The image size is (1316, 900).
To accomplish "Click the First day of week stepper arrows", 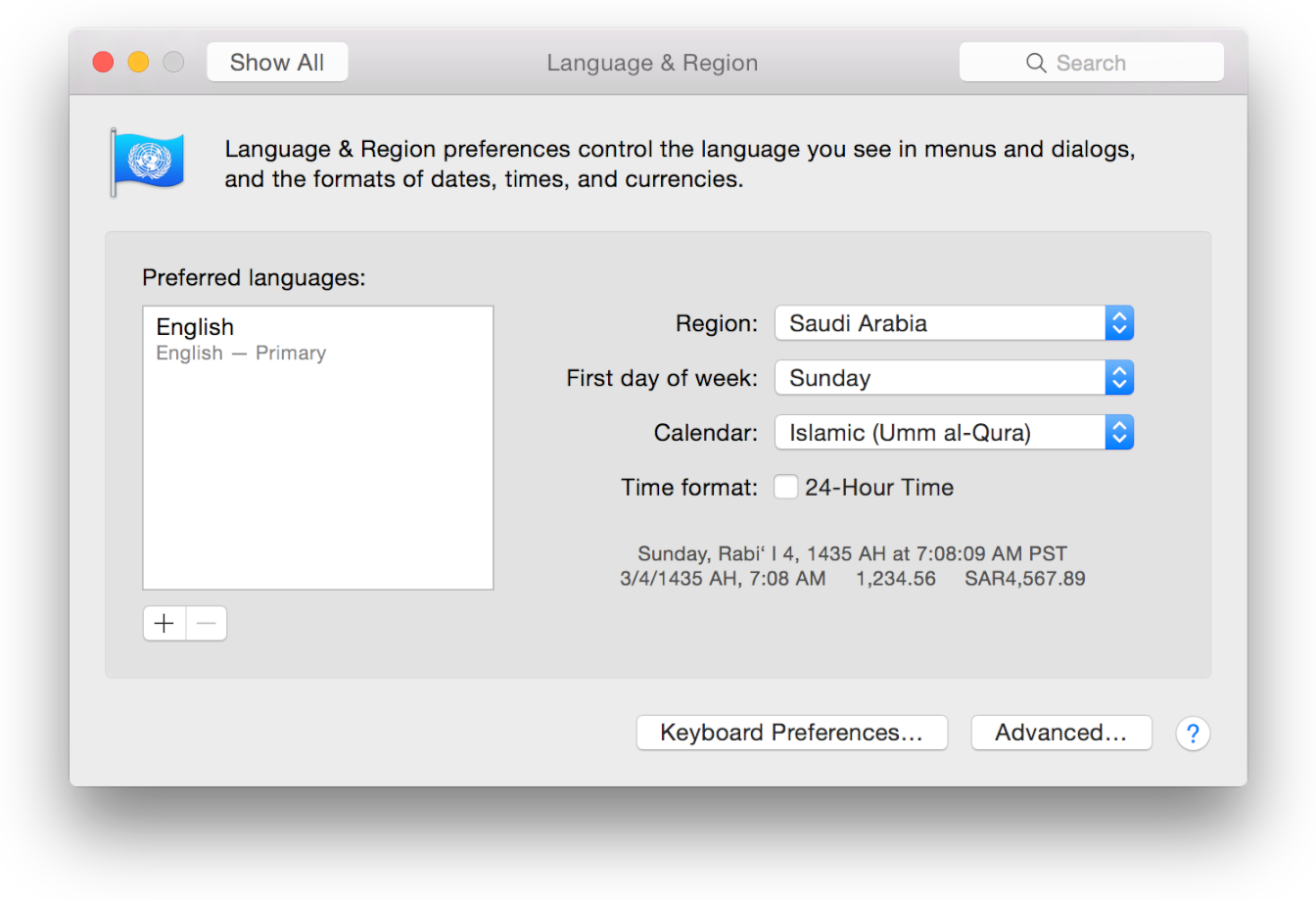I will (x=1119, y=377).
